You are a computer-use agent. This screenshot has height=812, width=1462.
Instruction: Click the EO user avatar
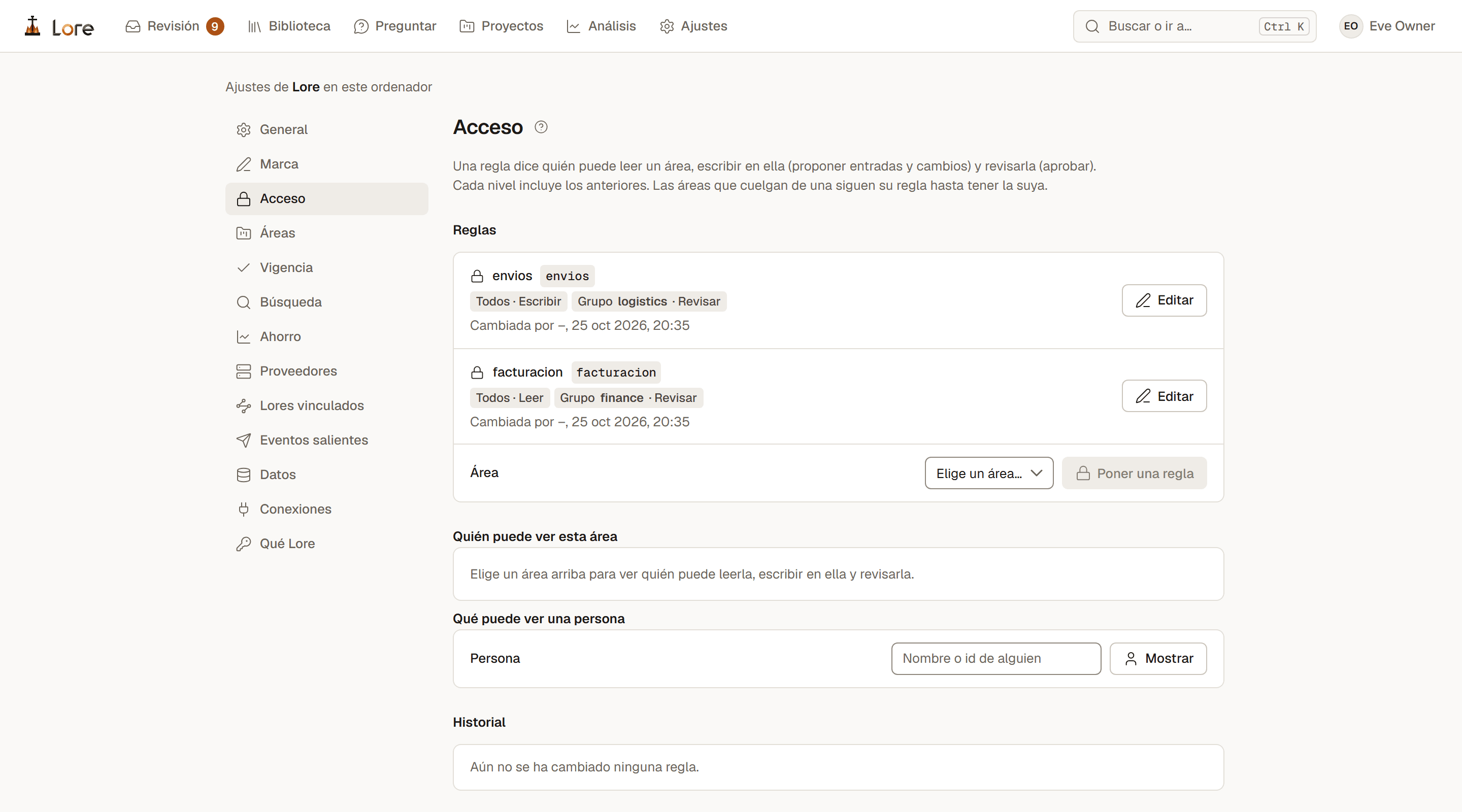1351,26
